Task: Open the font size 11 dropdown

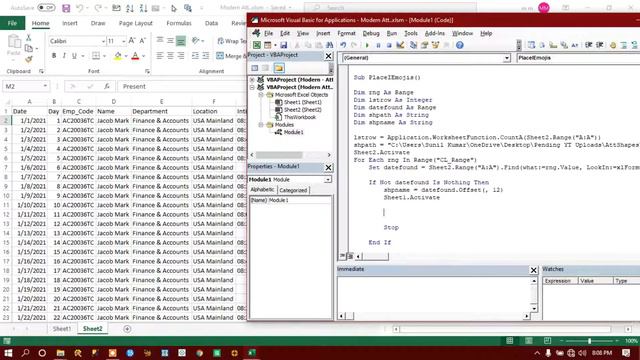Action: click(x=123, y=41)
